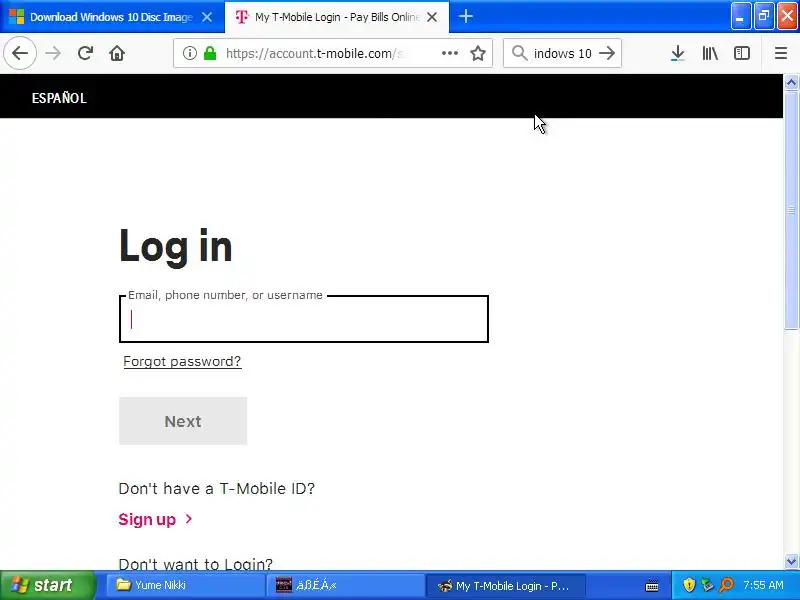Show site information icon in address bar
Screen dimensions: 800x600
point(189,53)
